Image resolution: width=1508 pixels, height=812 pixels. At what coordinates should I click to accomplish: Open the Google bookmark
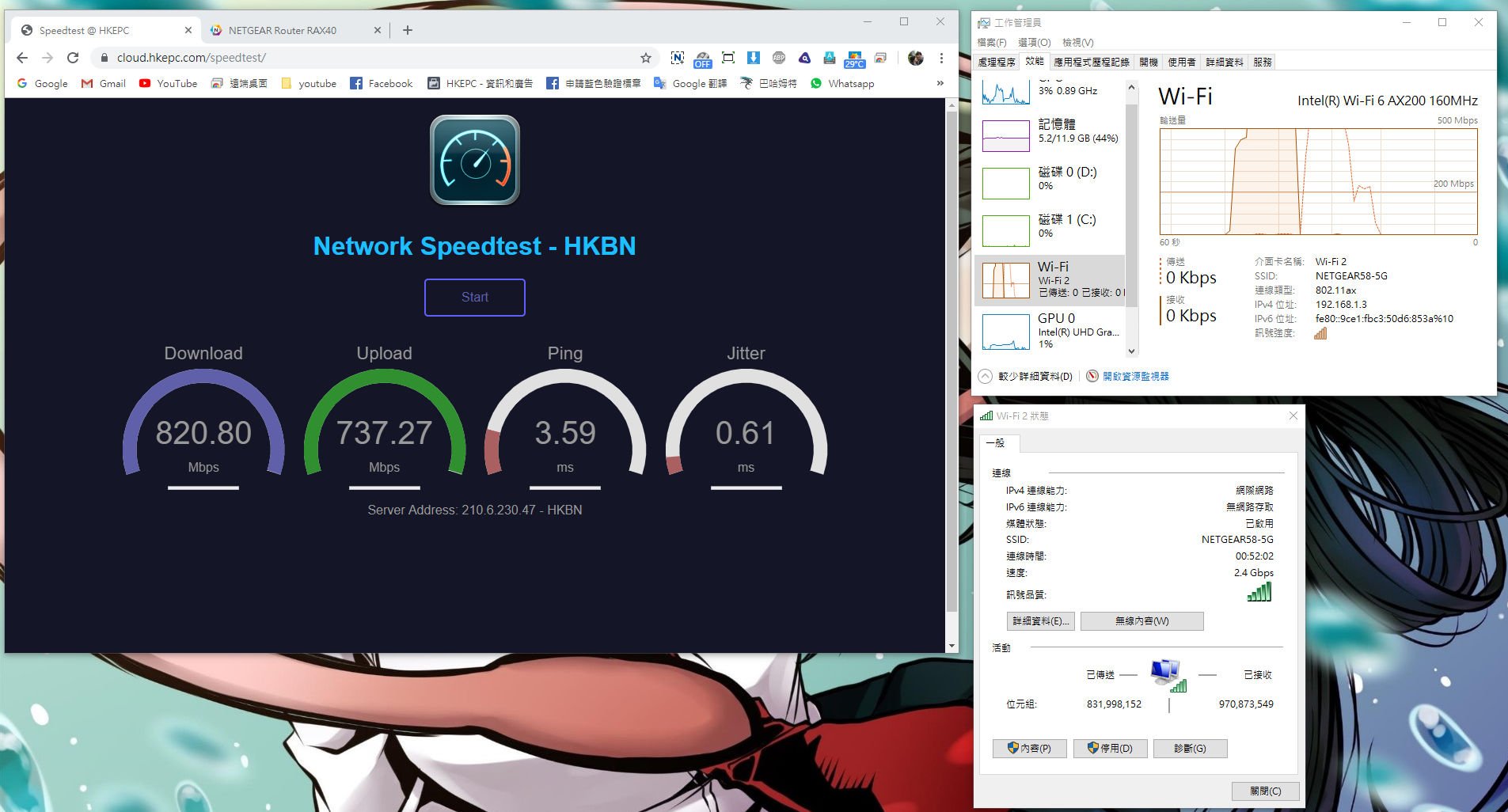(42, 83)
